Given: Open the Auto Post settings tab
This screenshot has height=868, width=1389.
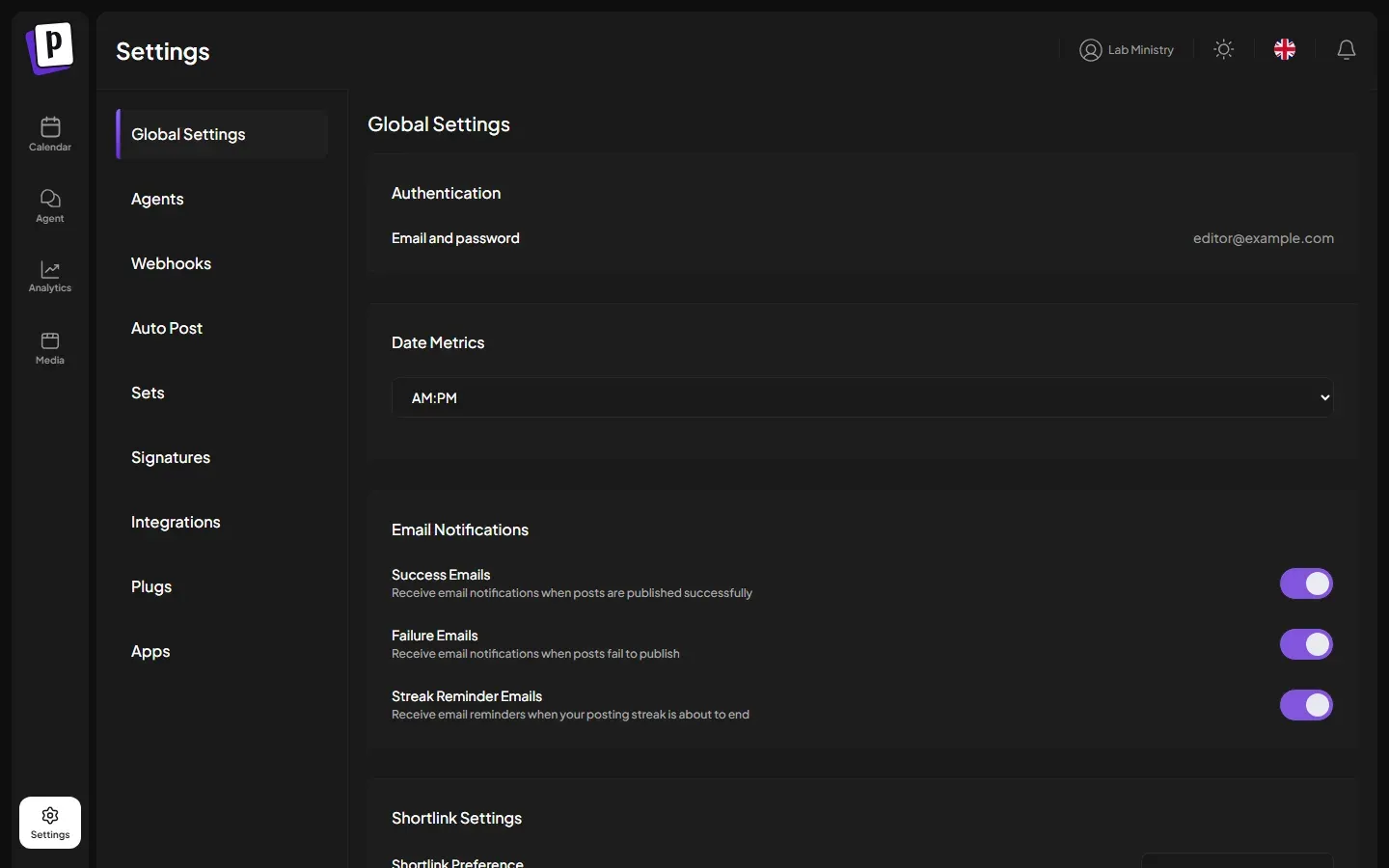Looking at the screenshot, I should (x=222, y=328).
